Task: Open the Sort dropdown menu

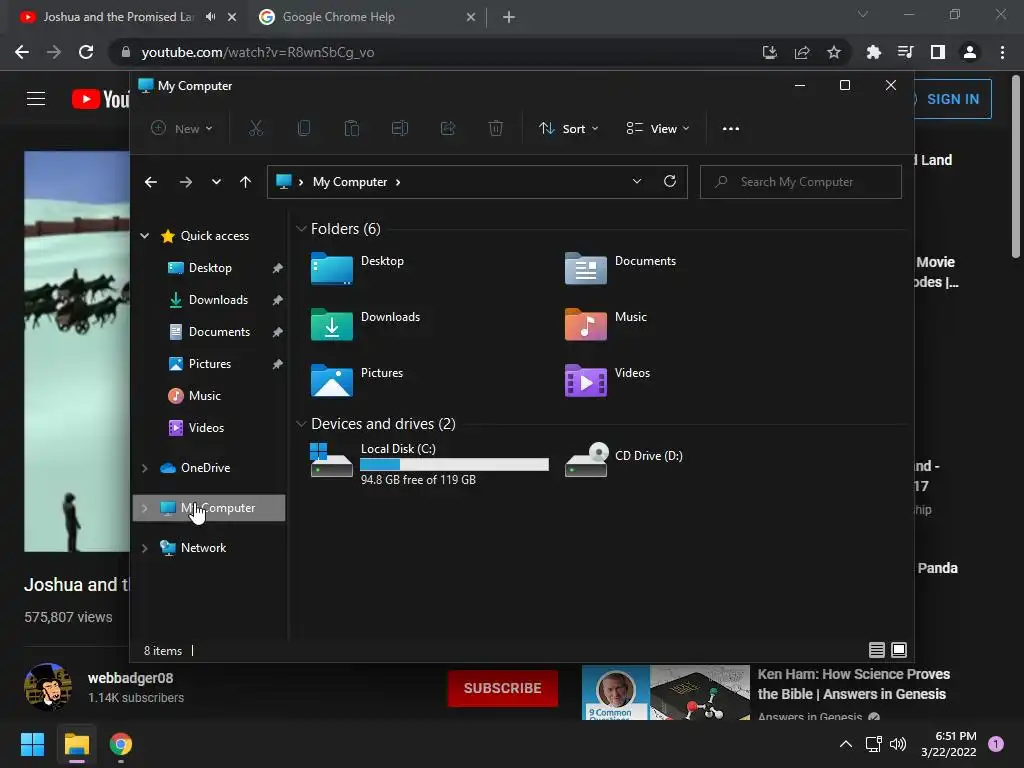Action: (x=569, y=129)
